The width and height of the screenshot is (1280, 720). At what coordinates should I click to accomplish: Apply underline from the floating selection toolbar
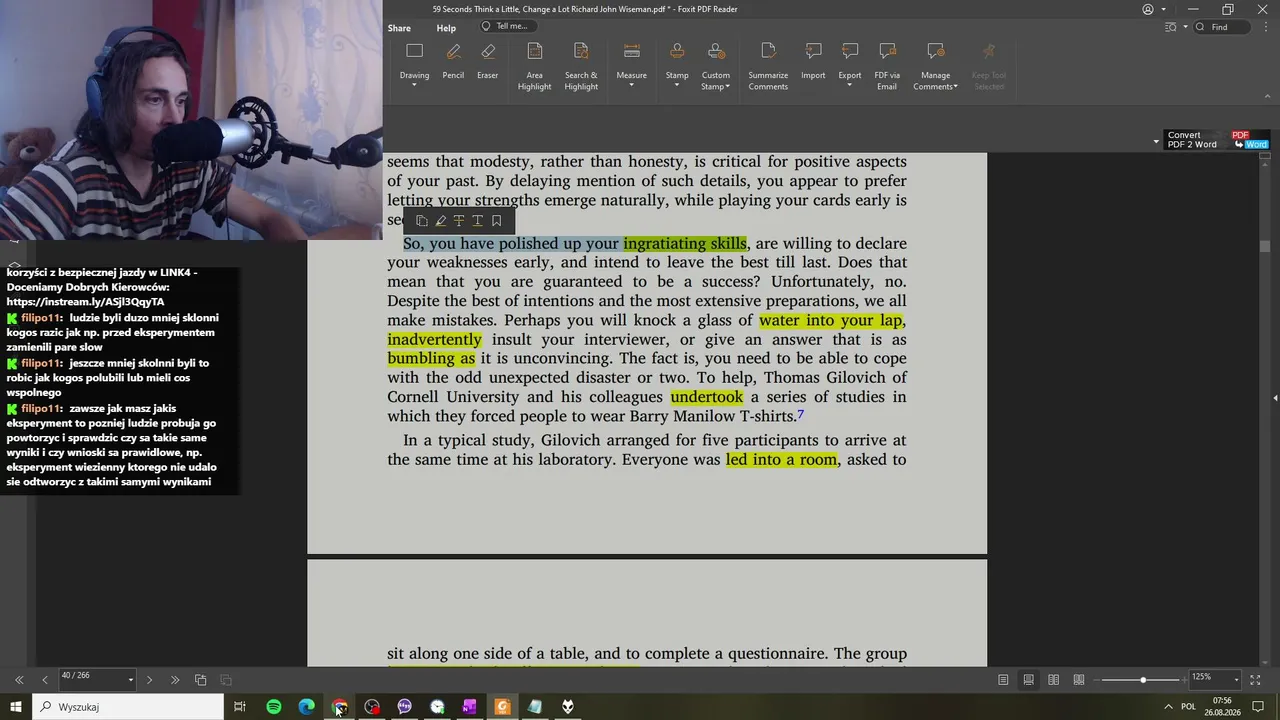[x=477, y=221]
